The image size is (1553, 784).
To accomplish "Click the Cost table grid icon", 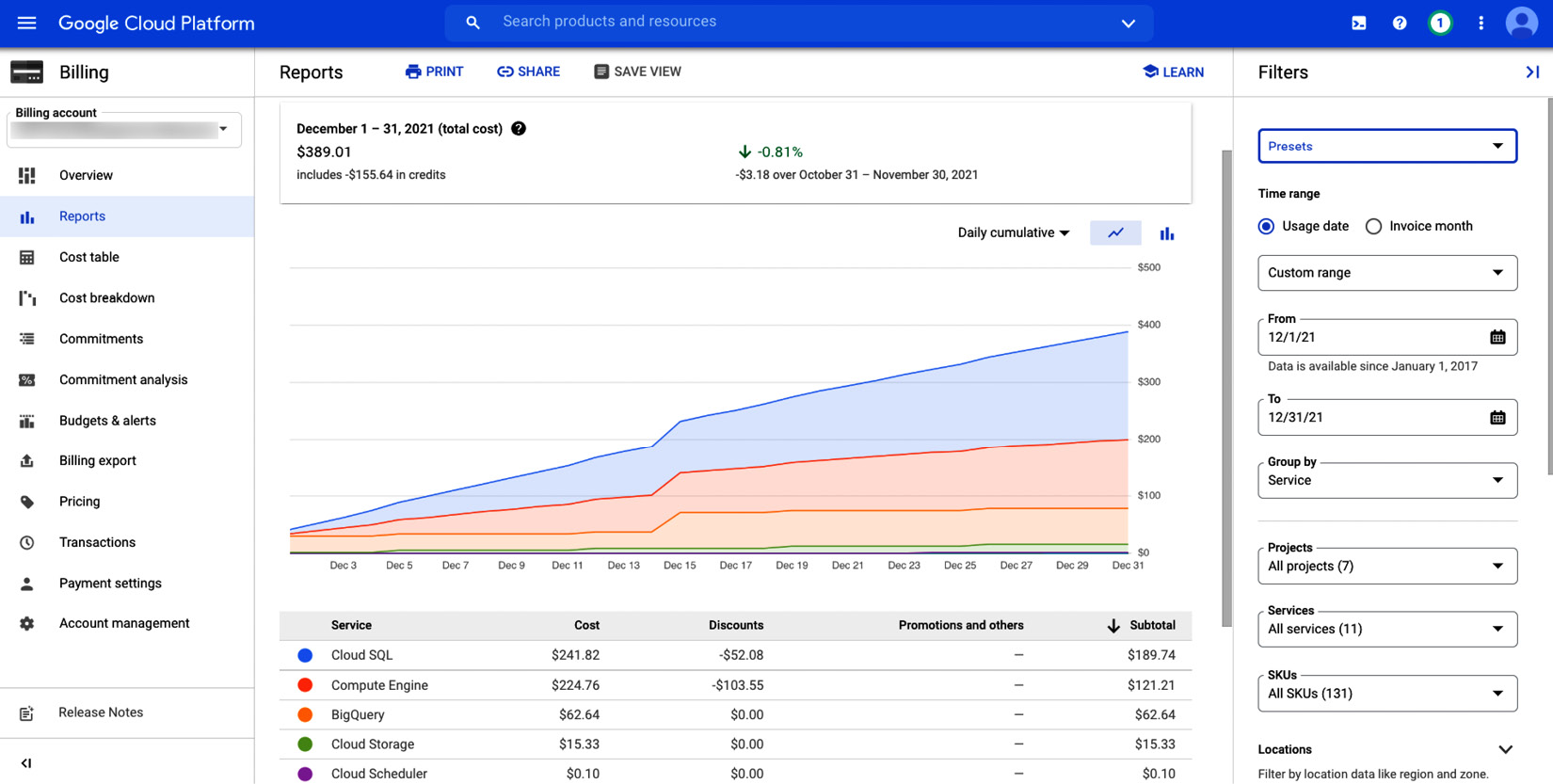I will pos(26,257).
